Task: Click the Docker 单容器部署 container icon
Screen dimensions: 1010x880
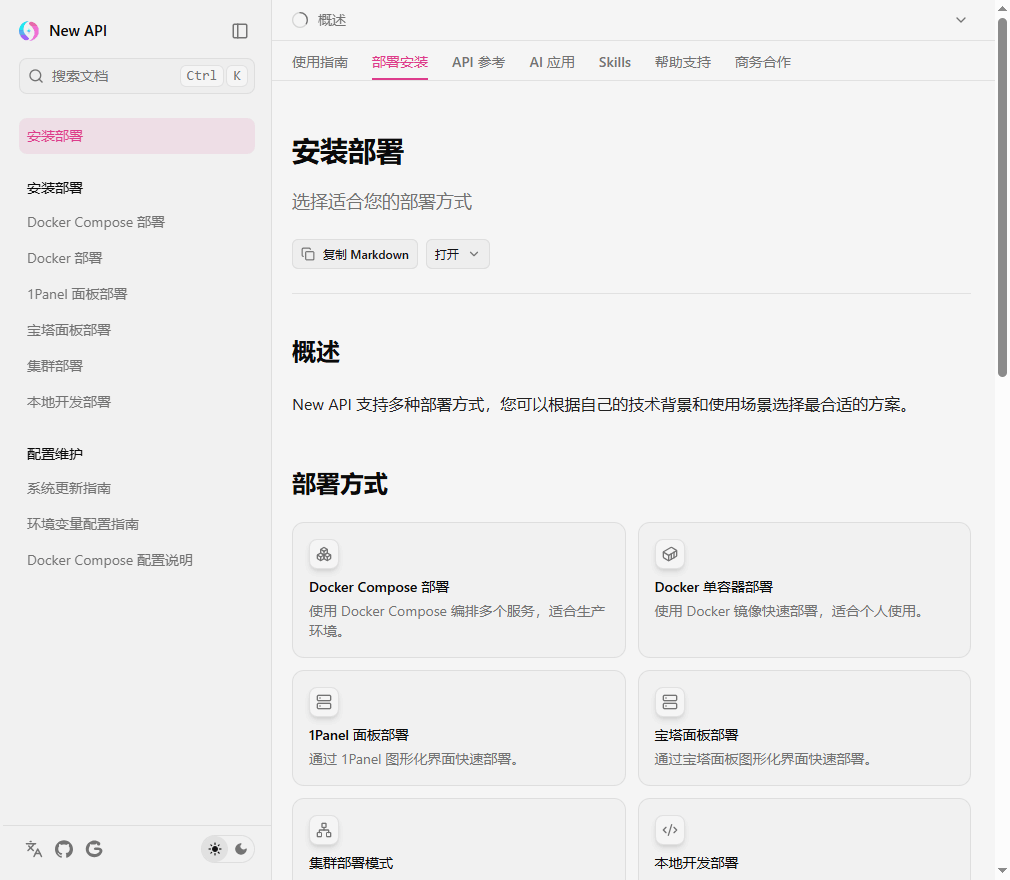Action: pyautogui.click(x=670, y=554)
